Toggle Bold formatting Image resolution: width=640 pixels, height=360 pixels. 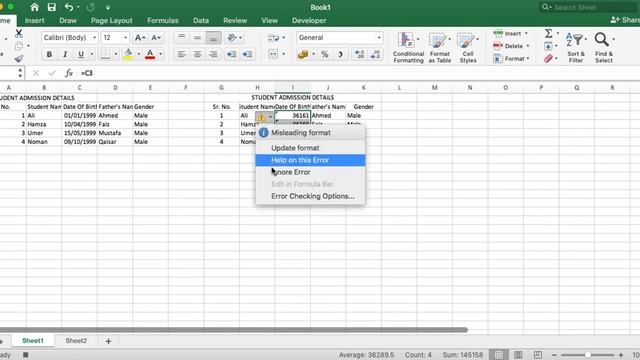pos(49,54)
